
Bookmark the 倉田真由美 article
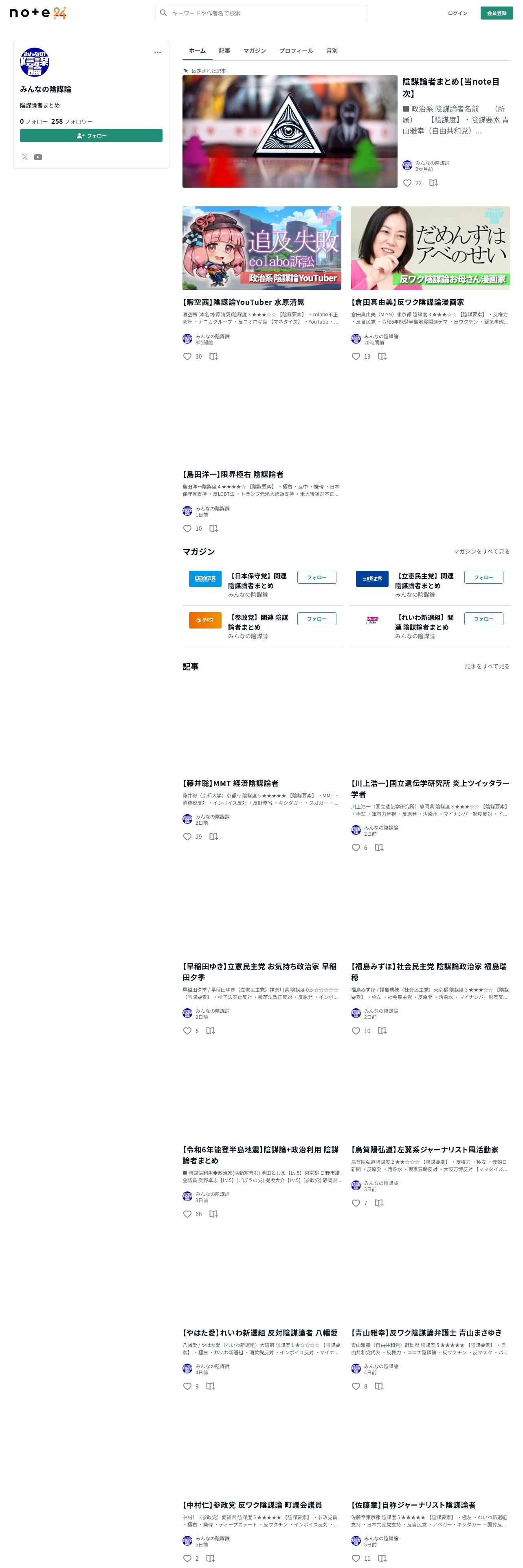tap(382, 356)
